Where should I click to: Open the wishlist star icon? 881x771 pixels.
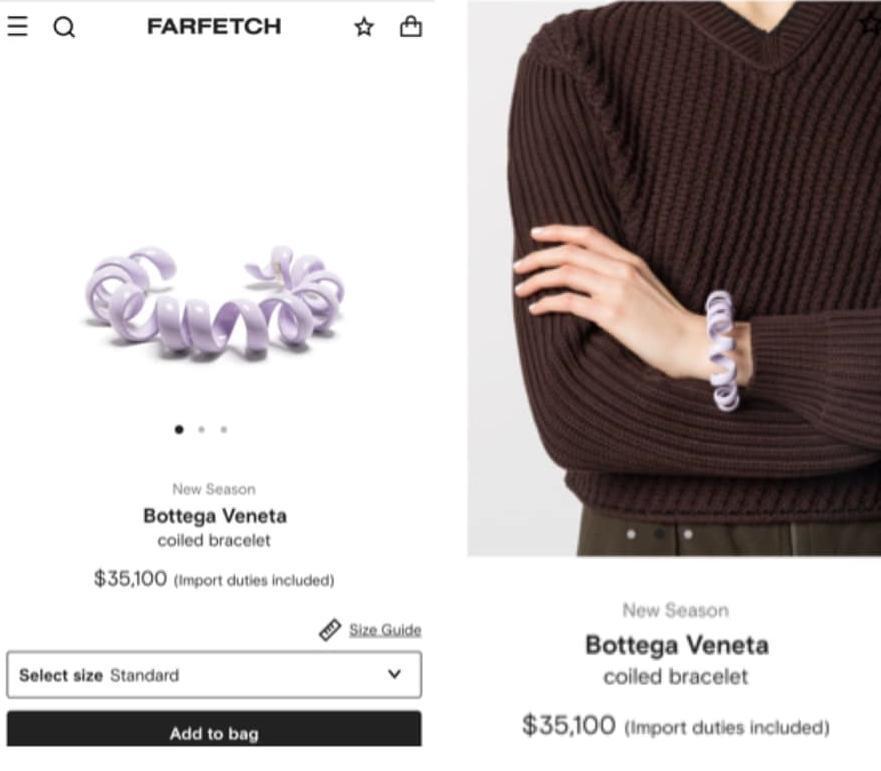(364, 26)
